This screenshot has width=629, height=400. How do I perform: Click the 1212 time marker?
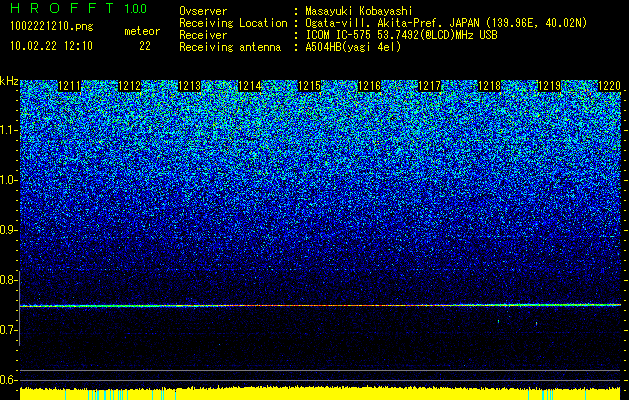point(130,86)
